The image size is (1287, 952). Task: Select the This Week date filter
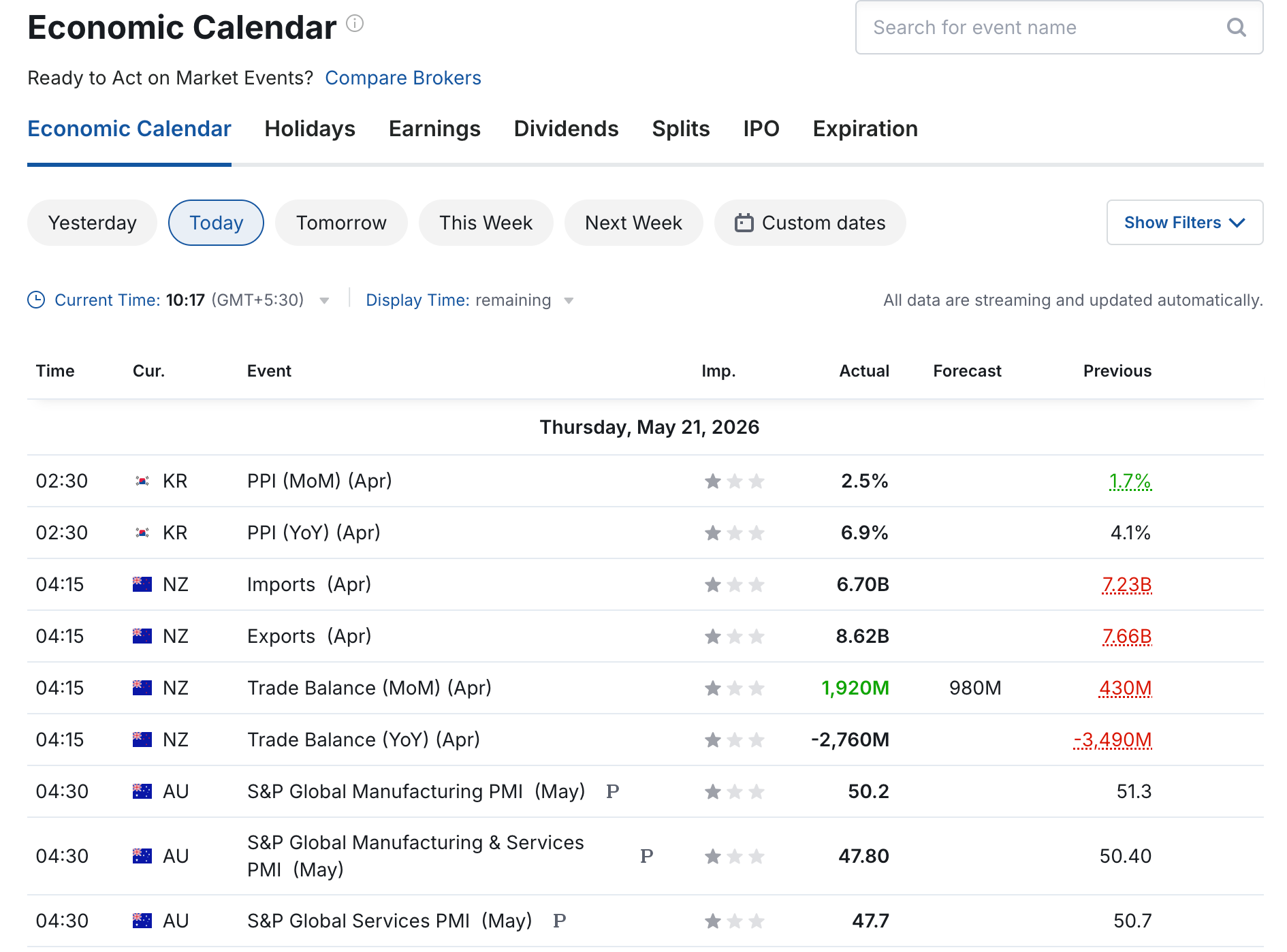tap(486, 223)
